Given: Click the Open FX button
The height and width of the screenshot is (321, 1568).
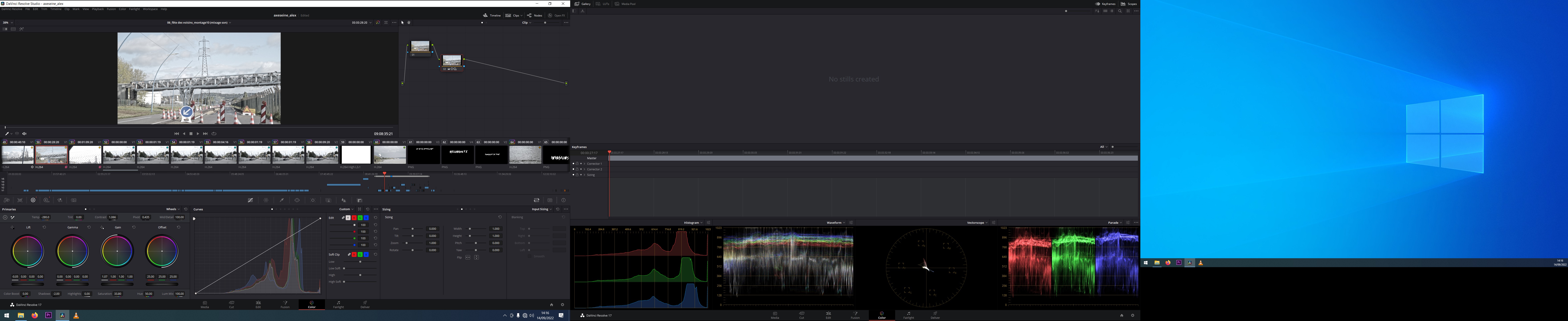Looking at the screenshot, I should (556, 15).
